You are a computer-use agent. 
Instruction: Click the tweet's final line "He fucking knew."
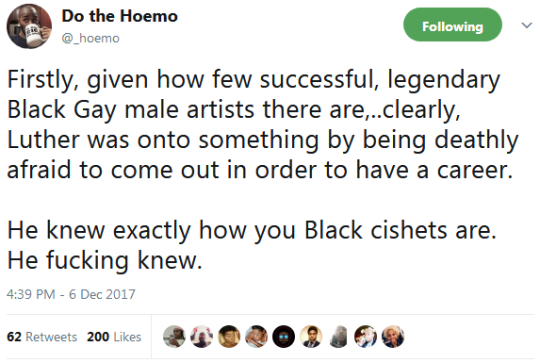click(x=104, y=260)
